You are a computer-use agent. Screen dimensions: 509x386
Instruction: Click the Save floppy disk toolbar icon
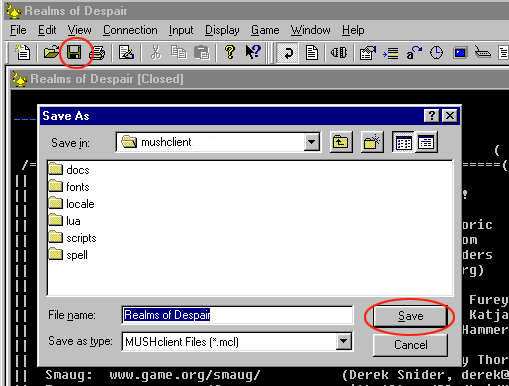(74, 53)
